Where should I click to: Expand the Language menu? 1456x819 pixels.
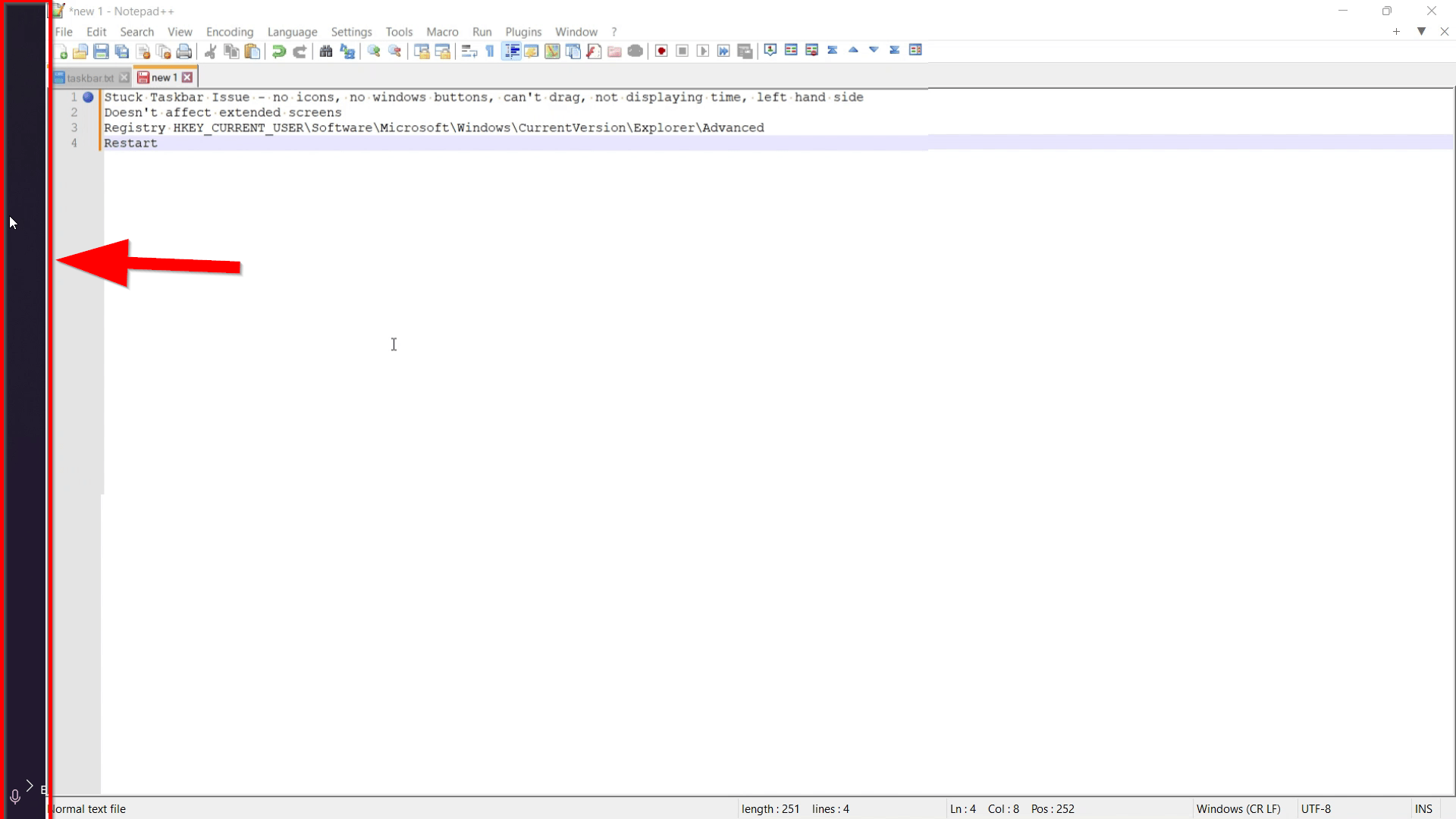click(292, 32)
